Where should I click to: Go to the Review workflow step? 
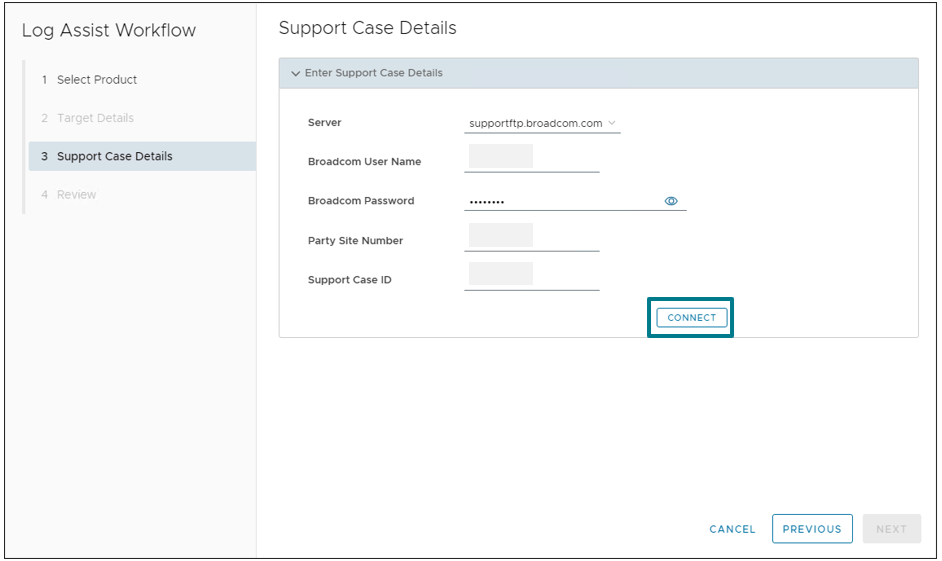(76, 195)
